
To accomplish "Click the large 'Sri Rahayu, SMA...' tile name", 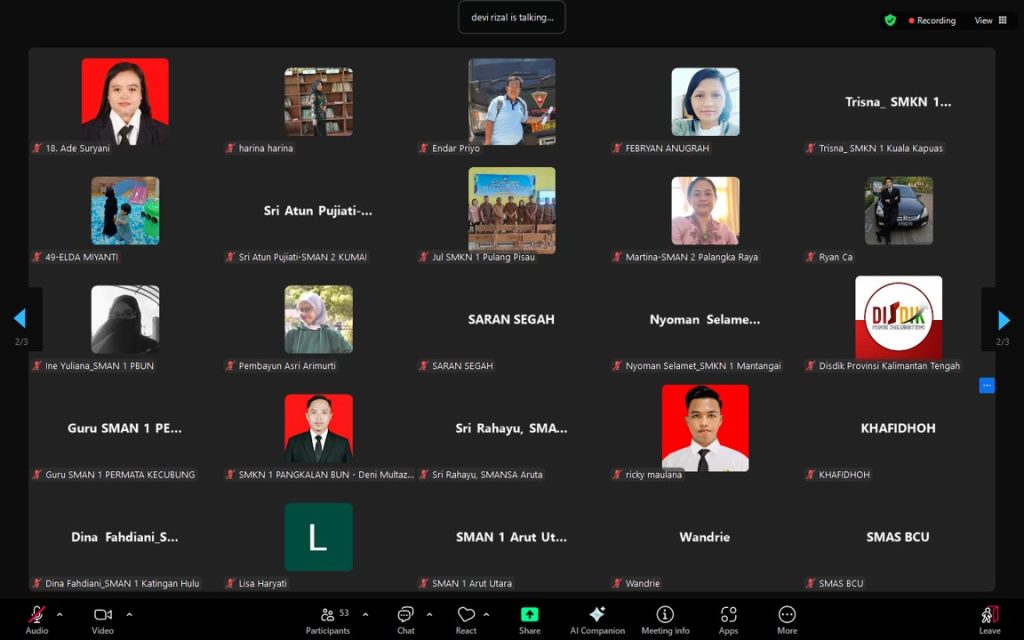I will pyautogui.click(x=511, y=428).
